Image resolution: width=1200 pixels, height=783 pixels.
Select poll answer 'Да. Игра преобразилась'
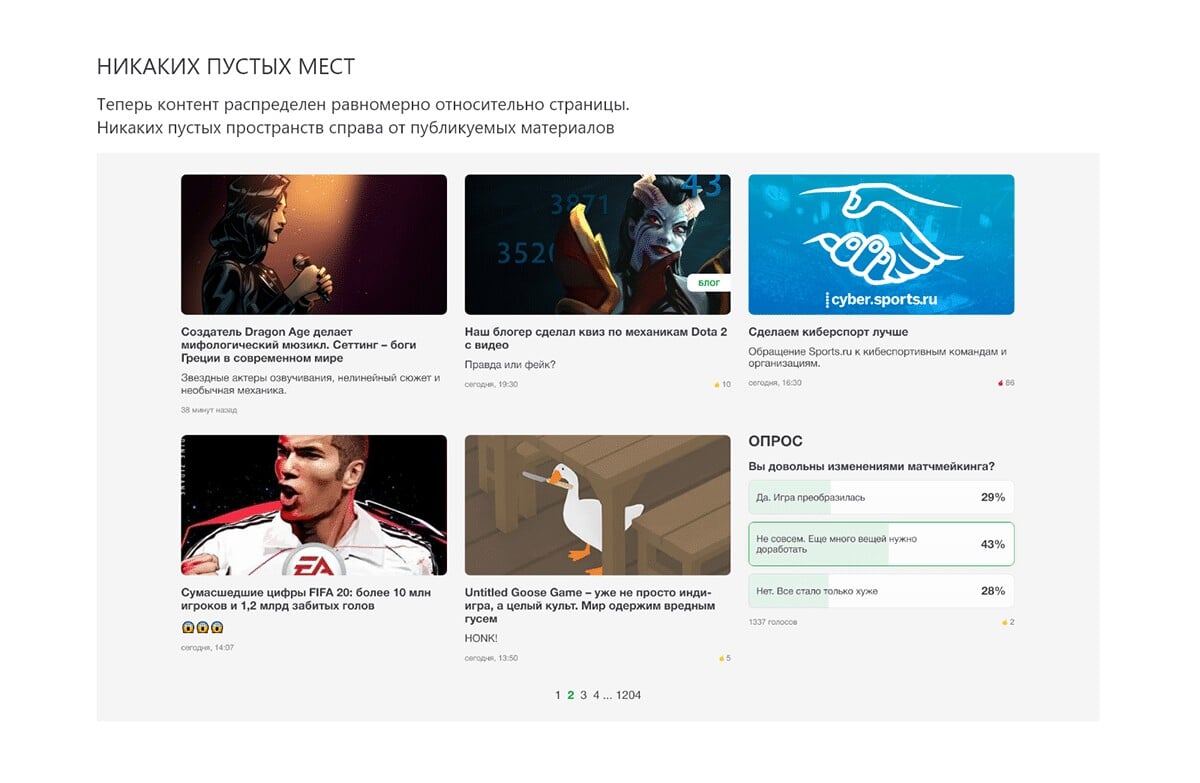881,497
